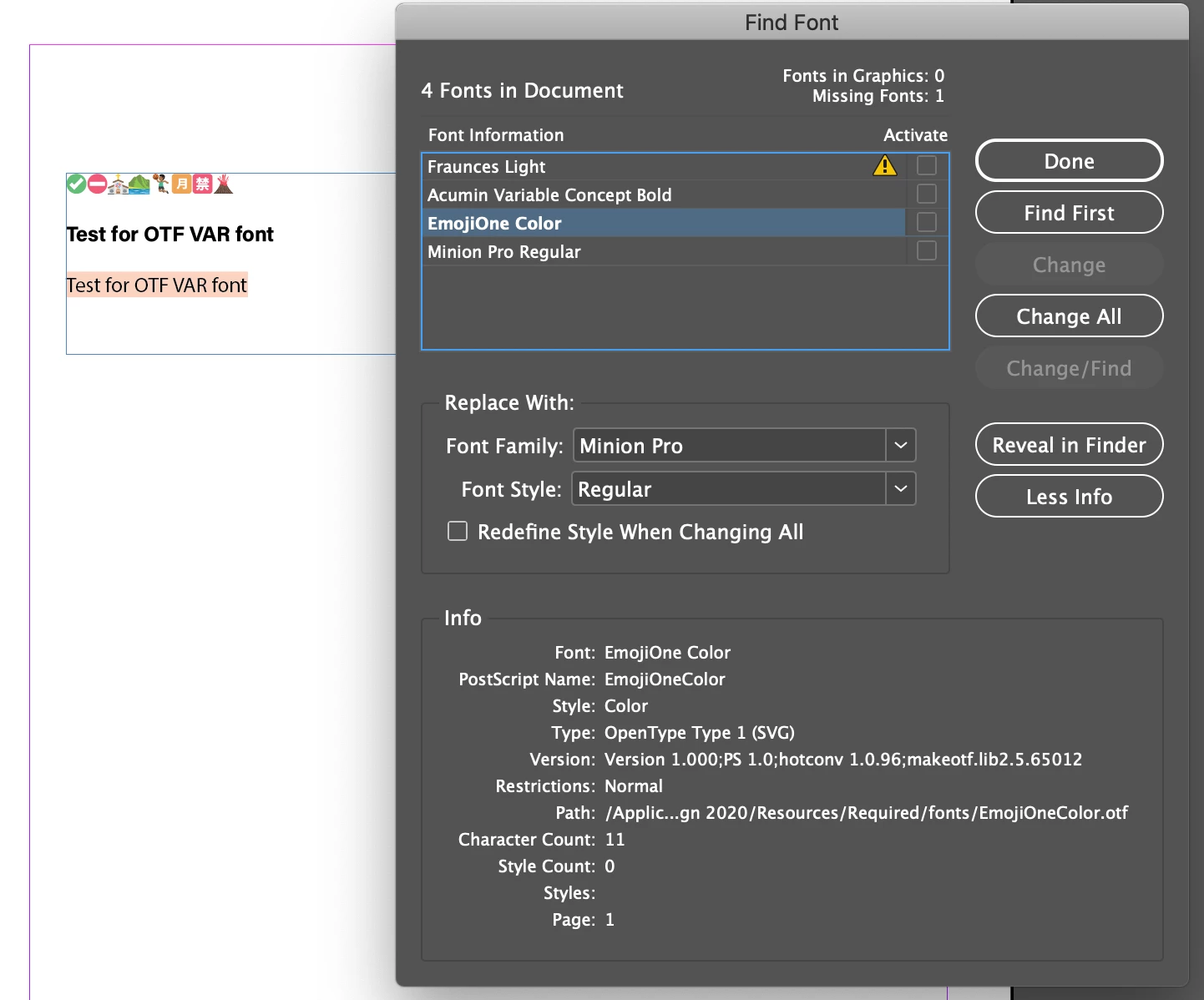
Task: Select the red no-entry emoji in document
Action: click(x=97, y=184)
